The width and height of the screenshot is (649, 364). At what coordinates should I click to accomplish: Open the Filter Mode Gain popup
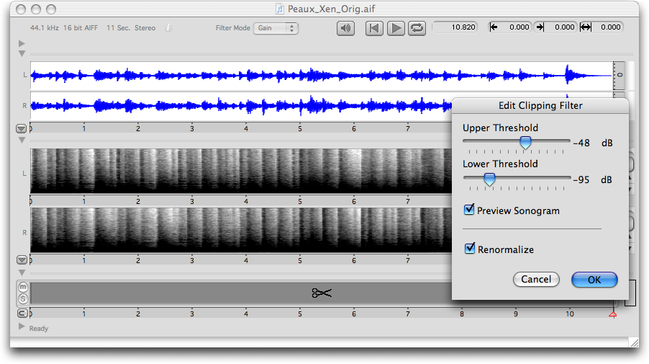click(276, 28)
